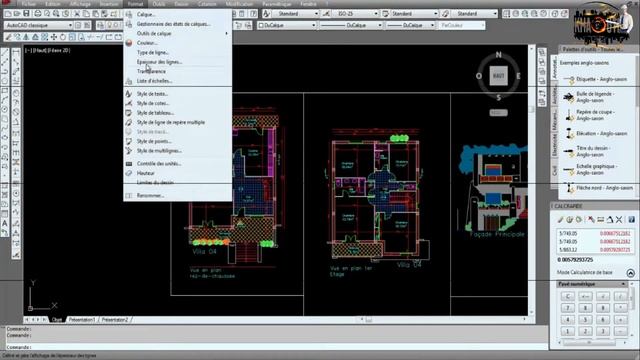Click calculator Angle of line icon

[610, 220]
